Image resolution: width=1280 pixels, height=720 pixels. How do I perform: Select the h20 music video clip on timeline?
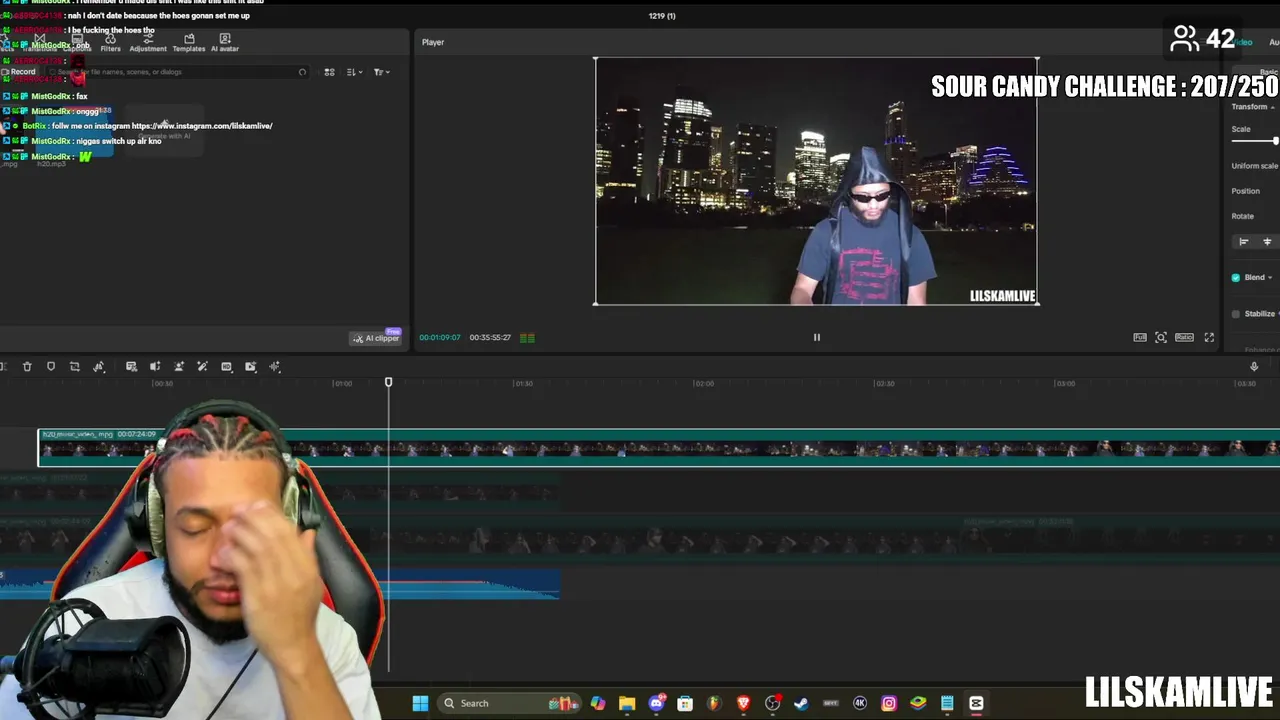(x=659, y=447)
